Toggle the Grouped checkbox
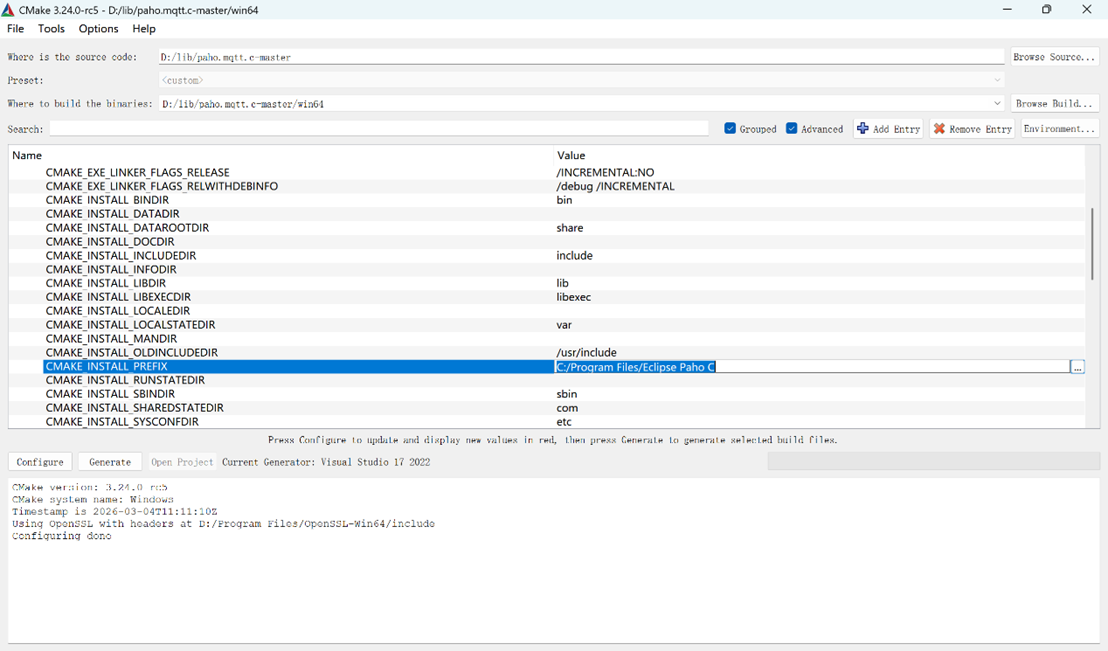The width and height of the screenshot is (1108, 651). [x=730, y=129]
